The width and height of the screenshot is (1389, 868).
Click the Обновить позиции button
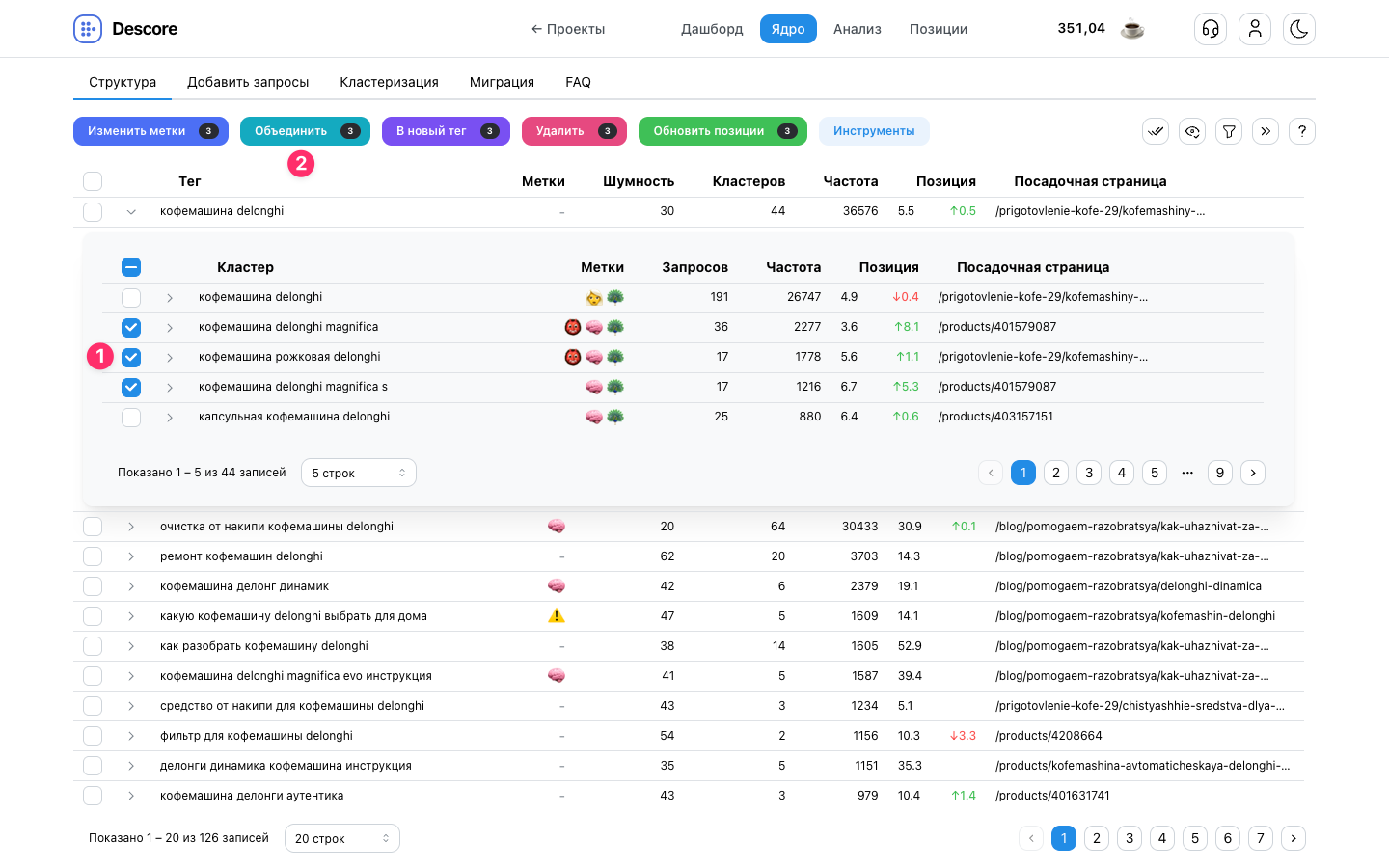[x=722, y=131]
